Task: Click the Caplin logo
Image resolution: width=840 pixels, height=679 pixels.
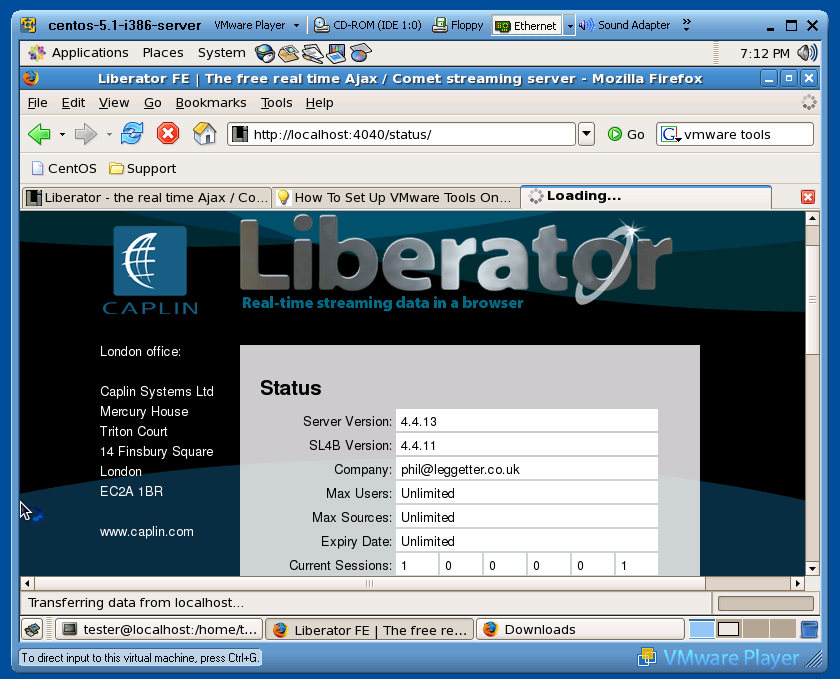Action: (x=150, y=271)
